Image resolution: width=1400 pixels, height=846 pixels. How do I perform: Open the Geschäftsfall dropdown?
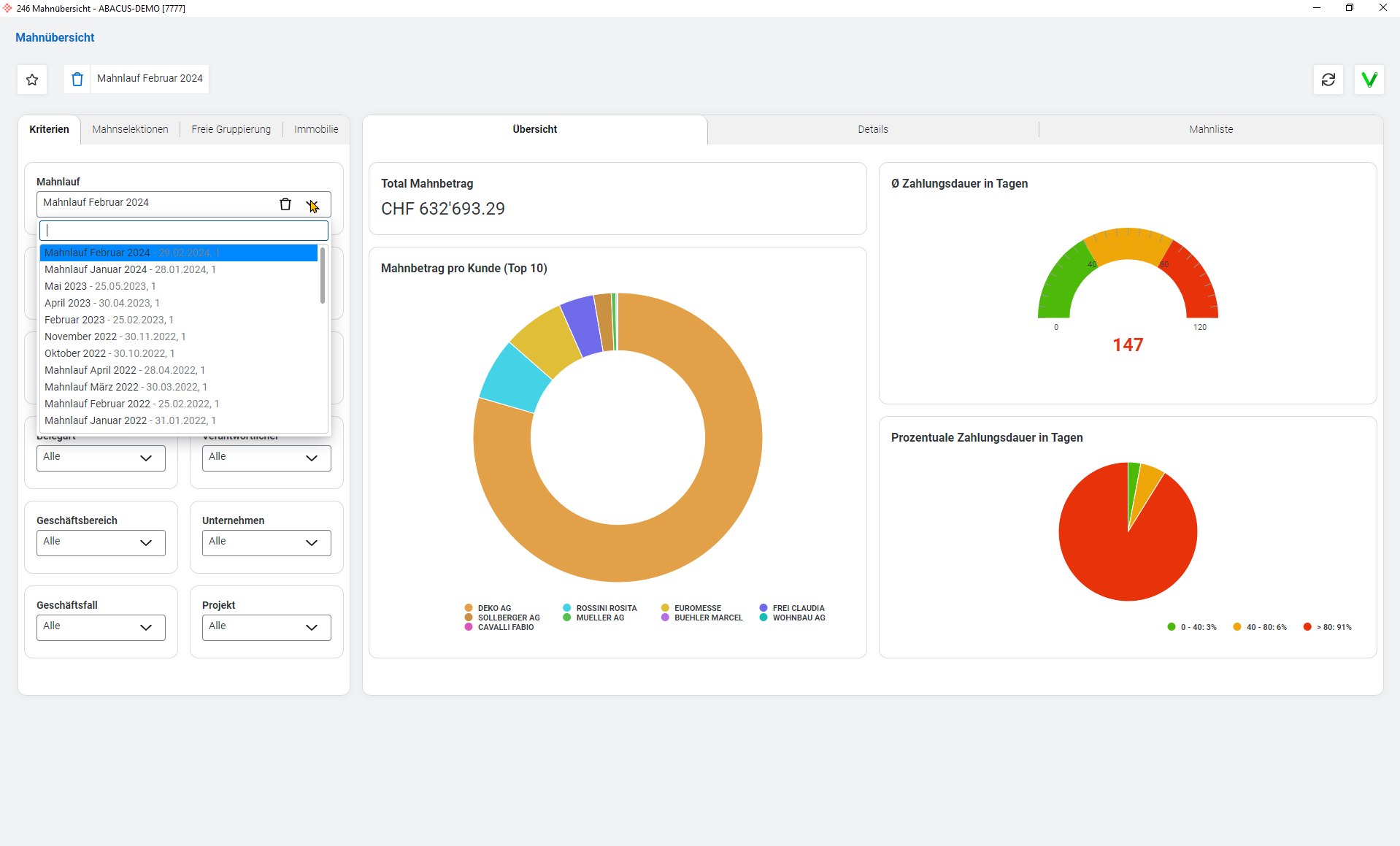[101, 627]
